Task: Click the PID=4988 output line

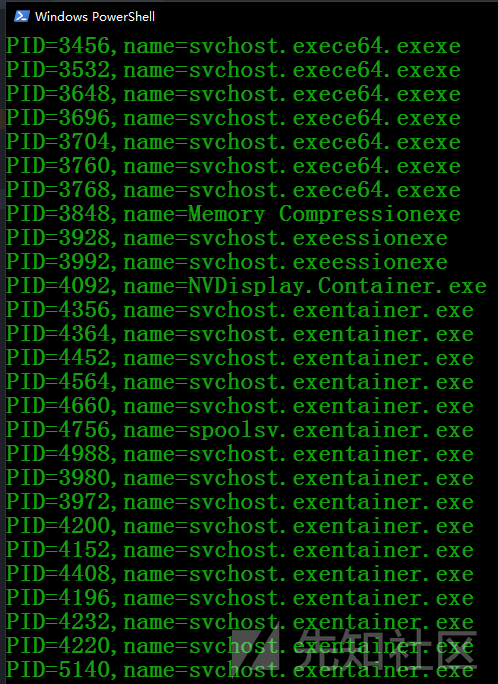Action: (x=240, y=454)
